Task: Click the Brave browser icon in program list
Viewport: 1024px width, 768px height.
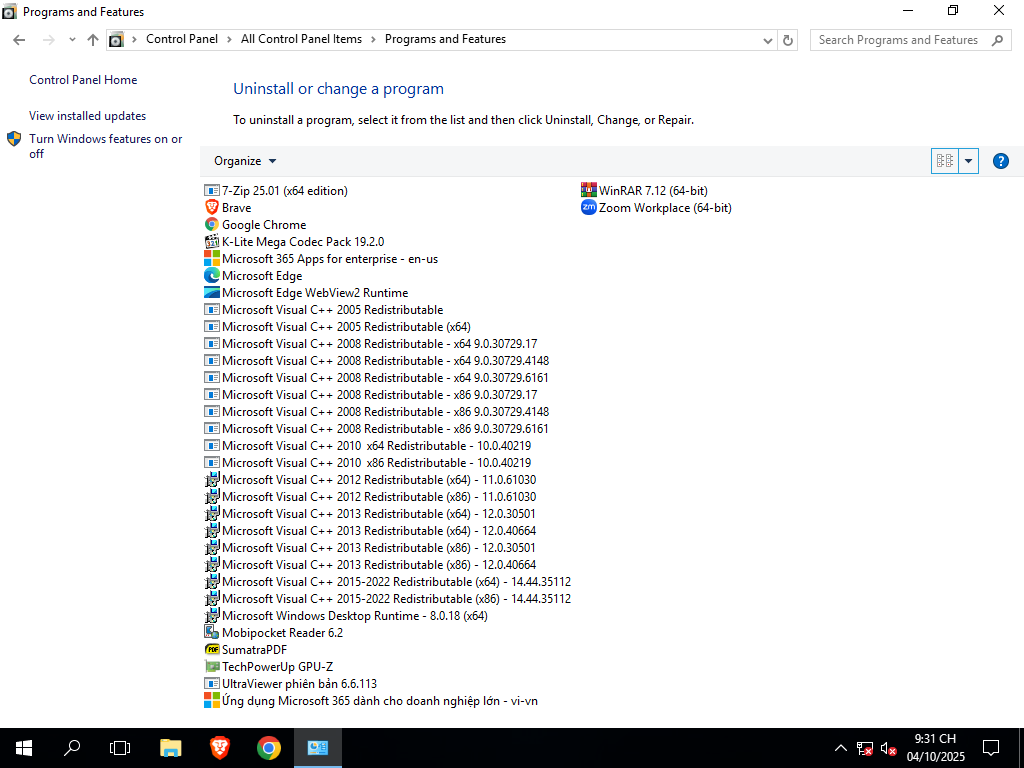Action: [212, 208]
